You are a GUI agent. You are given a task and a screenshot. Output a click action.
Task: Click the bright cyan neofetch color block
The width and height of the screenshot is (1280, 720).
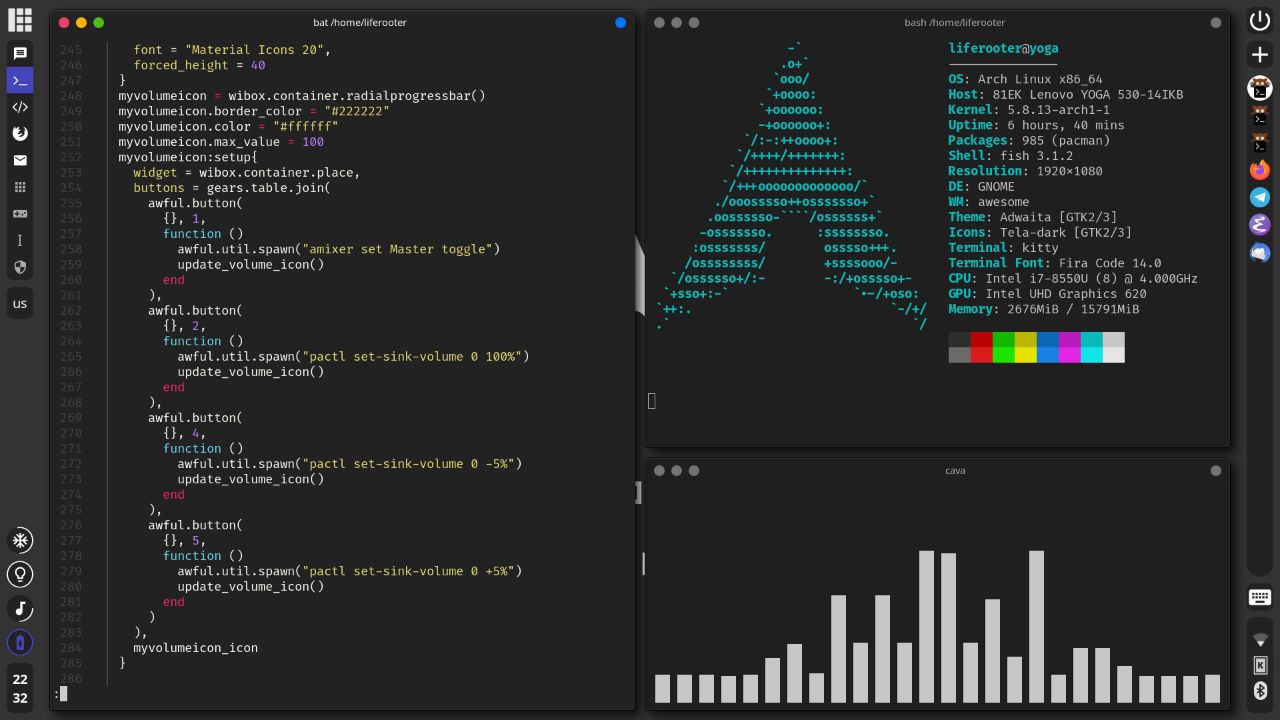[x=1091, y=355]
